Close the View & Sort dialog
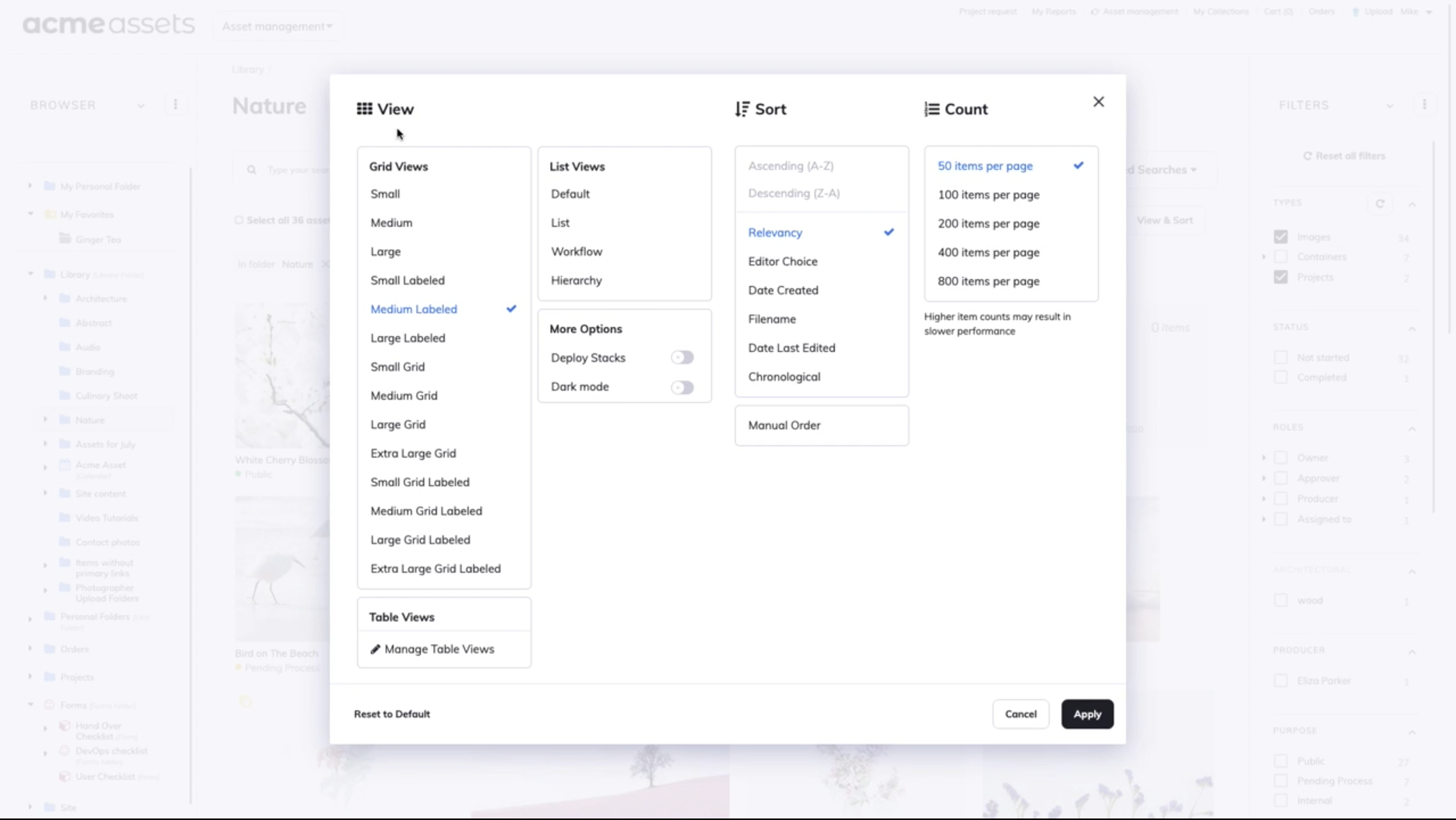Screen dimensions: 1456x820 [1098, 102]
